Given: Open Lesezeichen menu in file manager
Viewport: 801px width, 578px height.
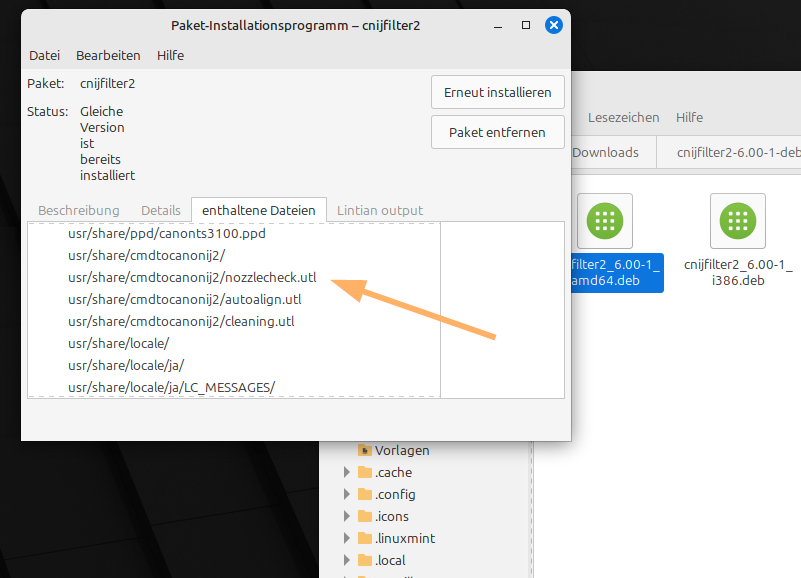Looking at the screenshot, I should pos(624,118).
